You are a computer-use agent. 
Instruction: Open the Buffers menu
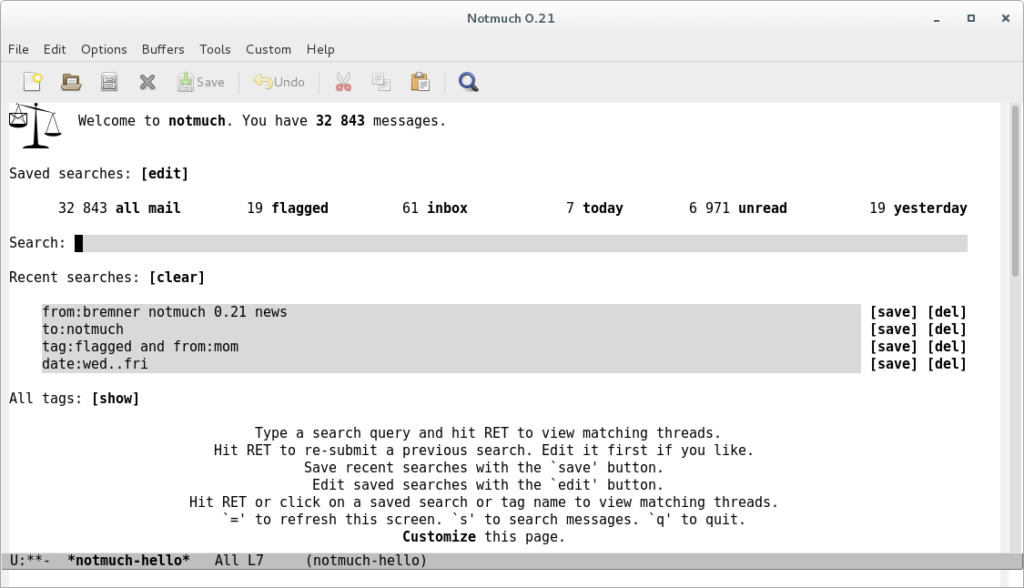[x=162, y=49]
